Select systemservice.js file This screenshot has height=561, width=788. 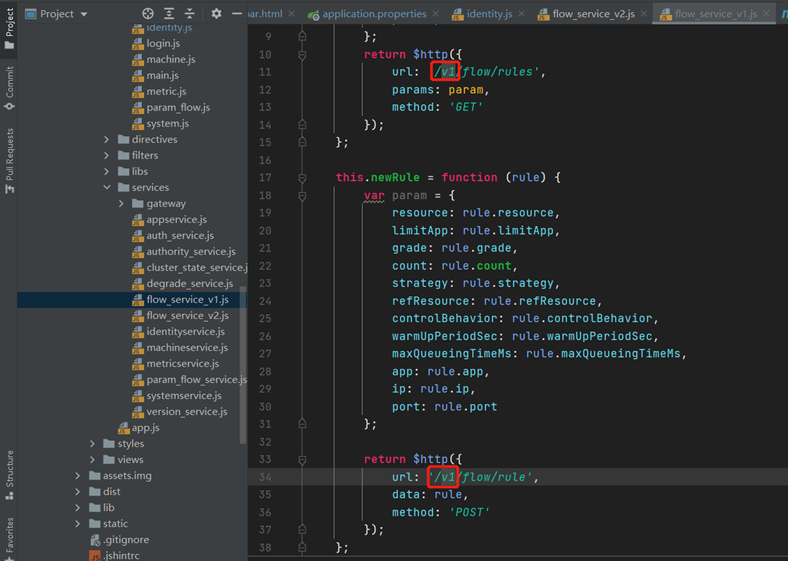[x=177, y=396]
